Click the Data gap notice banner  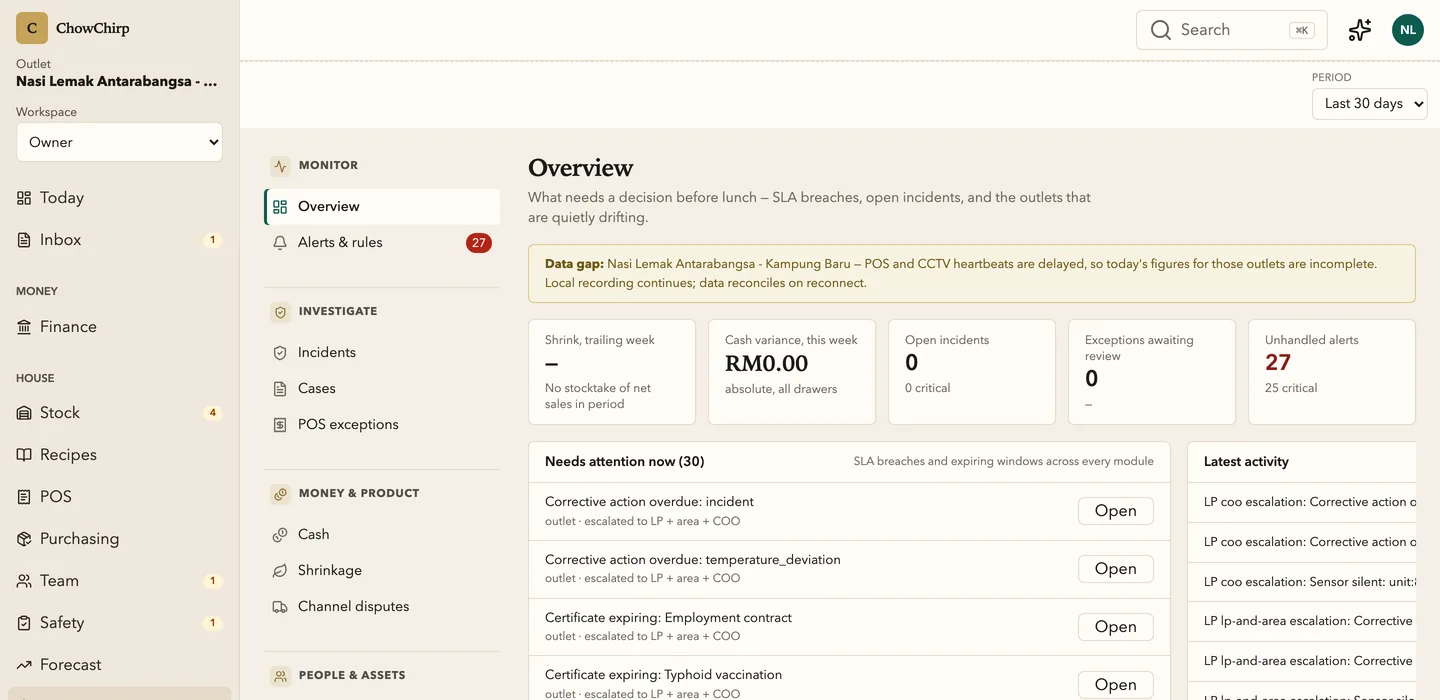972,274
